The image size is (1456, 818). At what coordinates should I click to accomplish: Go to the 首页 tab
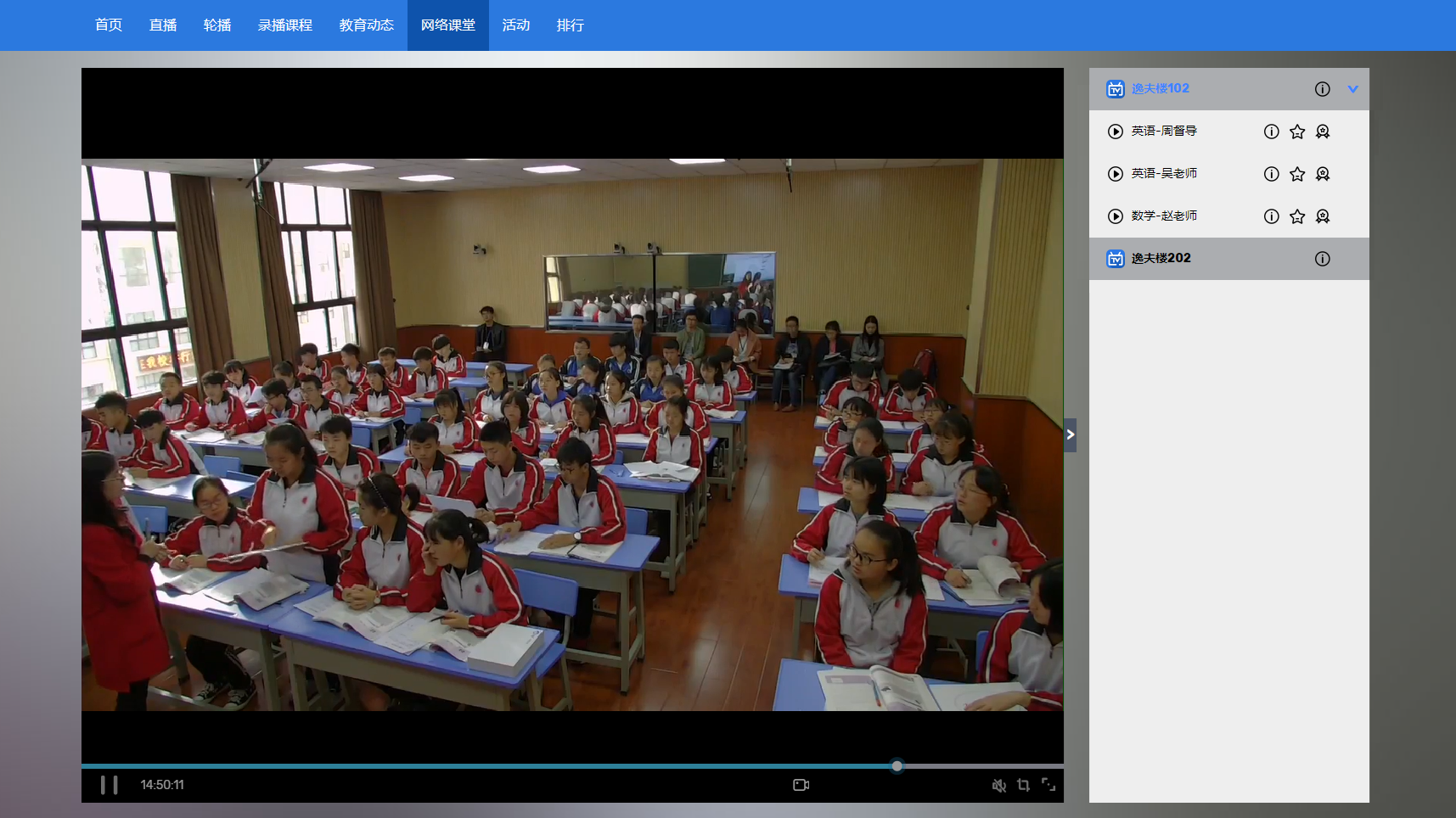tap(109, 25)
